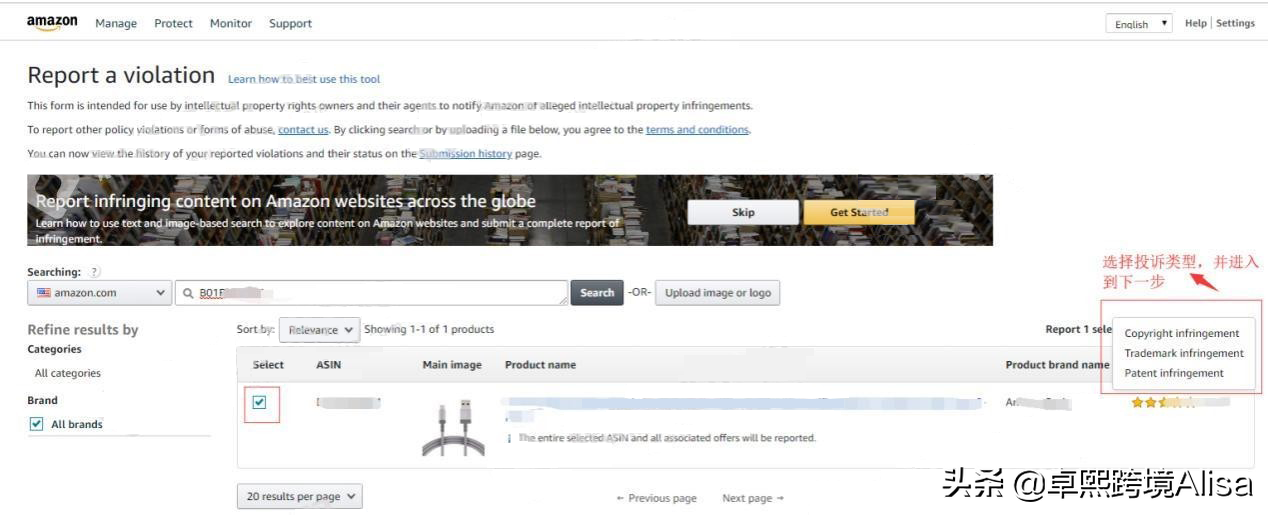Screen dimensions: 1268x515
Task: Click the Skip button
Action: (743, 212)
